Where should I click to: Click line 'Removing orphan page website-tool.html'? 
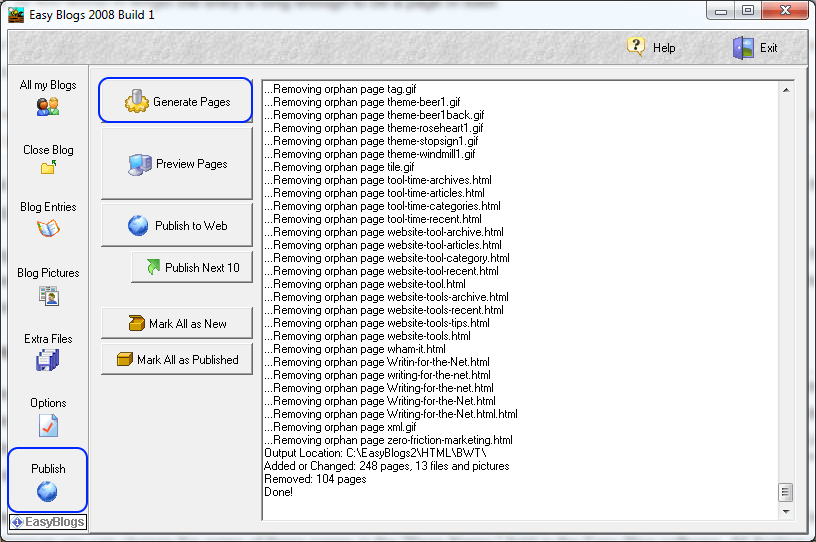point(365,284)
